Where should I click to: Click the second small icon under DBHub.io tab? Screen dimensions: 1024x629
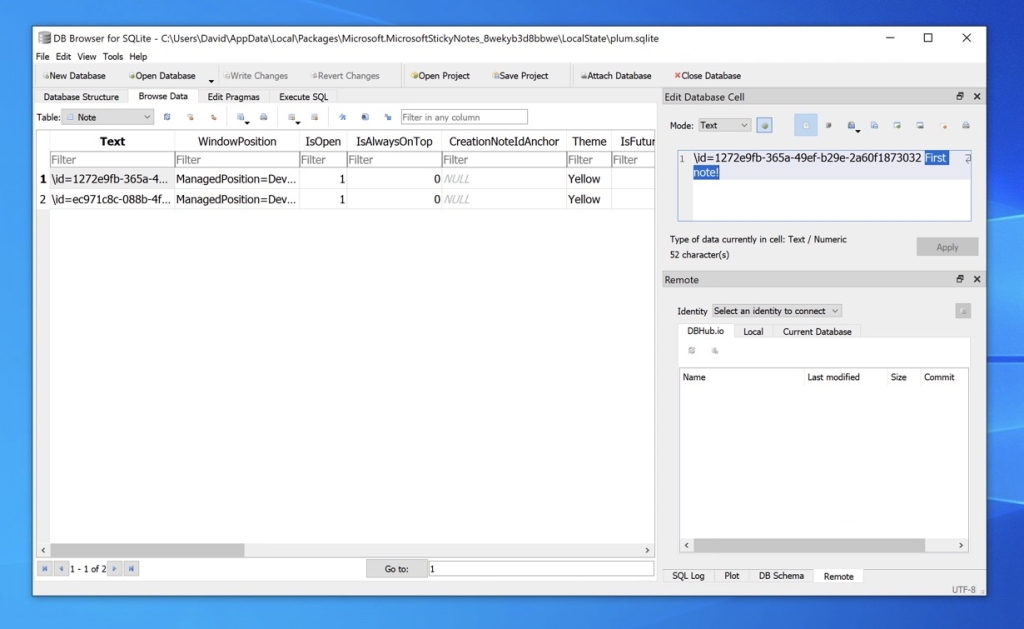point(715,351)
